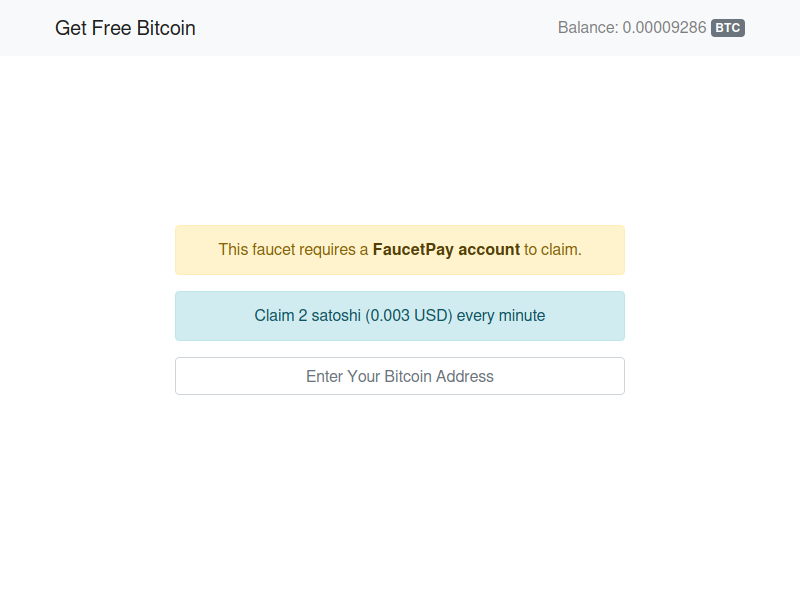Click "This faucet requires a" text
This screenshot has width=800, height=600.
(x=293, y=250)
